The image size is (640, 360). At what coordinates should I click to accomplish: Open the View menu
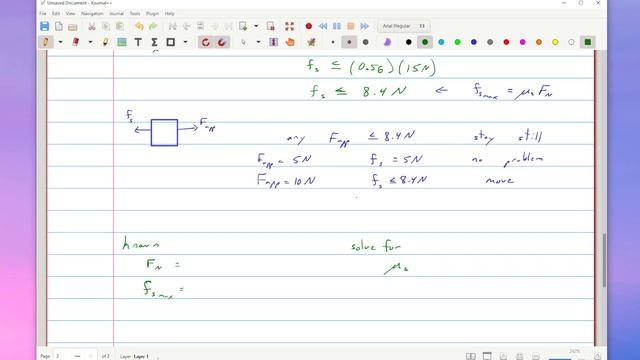click(70, 13)
